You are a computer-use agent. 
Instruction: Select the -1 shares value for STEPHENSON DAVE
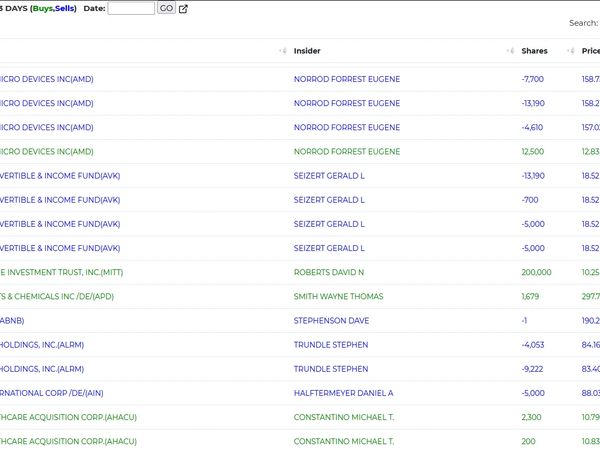point(524,321)
